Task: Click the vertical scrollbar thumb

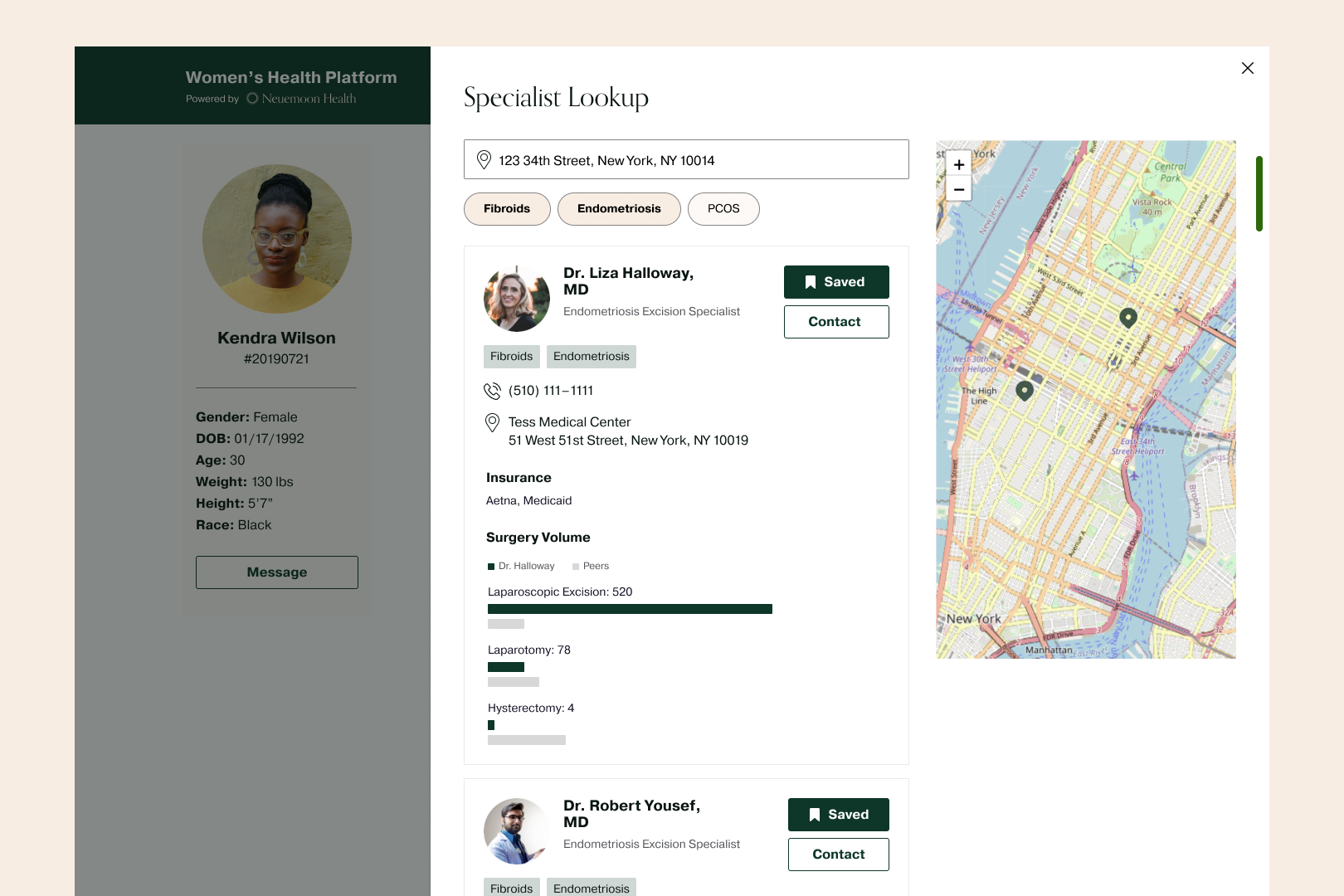Action: coord(1259,193)
